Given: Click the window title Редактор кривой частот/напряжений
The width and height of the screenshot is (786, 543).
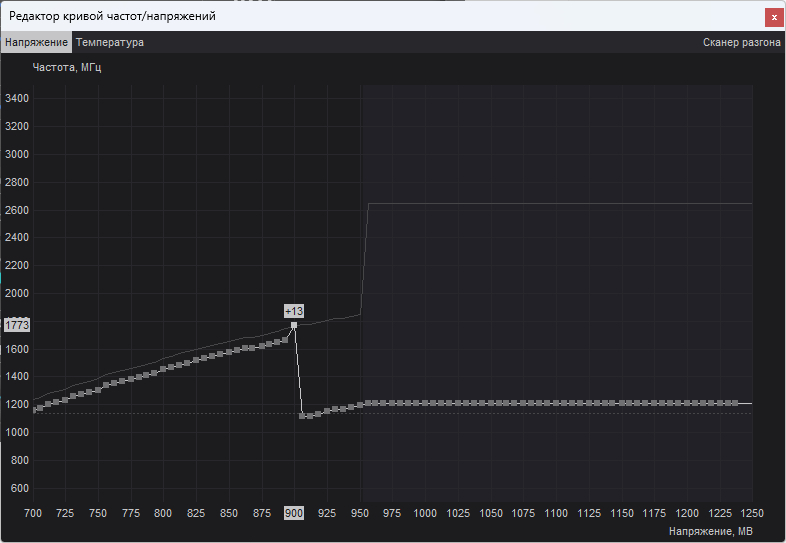Looking at the screenshot, I should coord(112,17).
